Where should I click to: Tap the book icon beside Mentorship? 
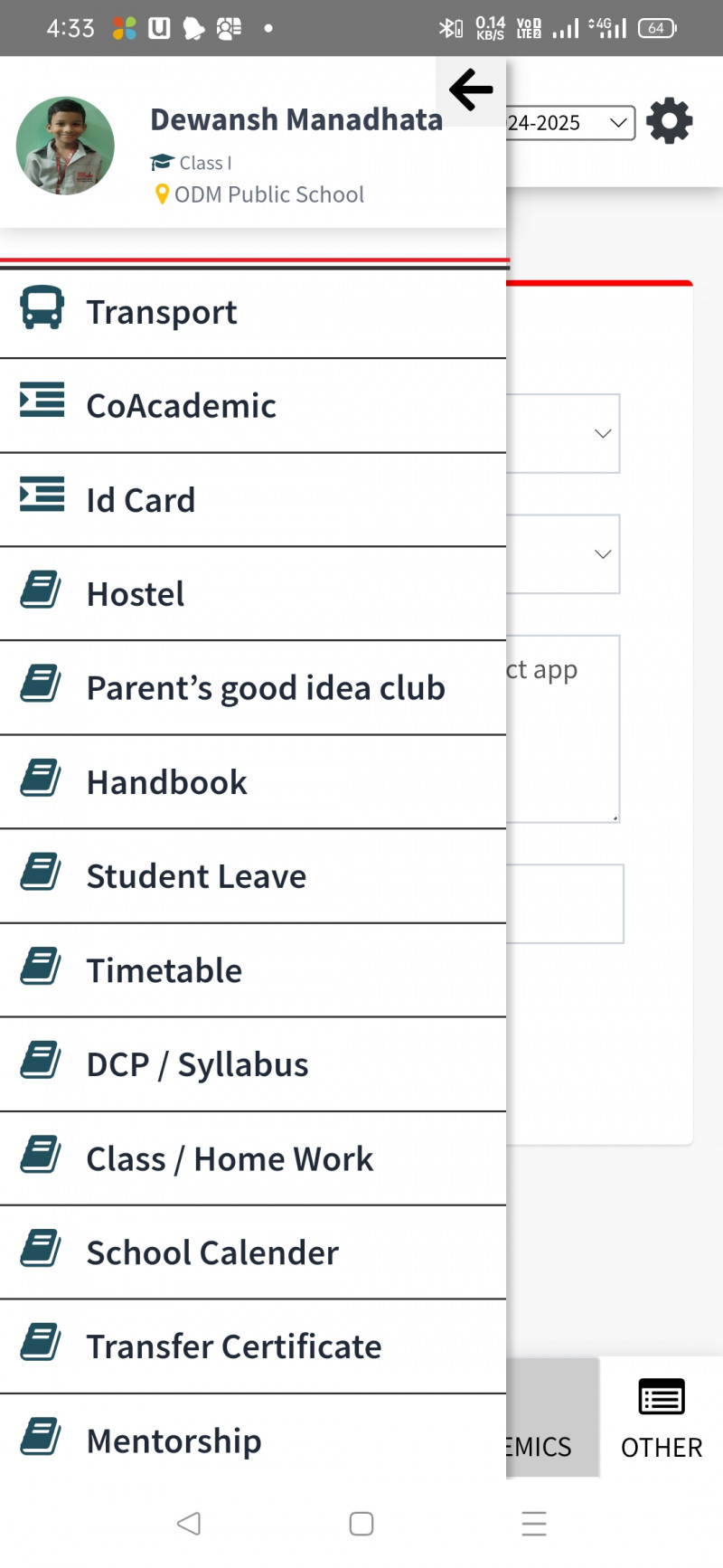[41, 1436]
